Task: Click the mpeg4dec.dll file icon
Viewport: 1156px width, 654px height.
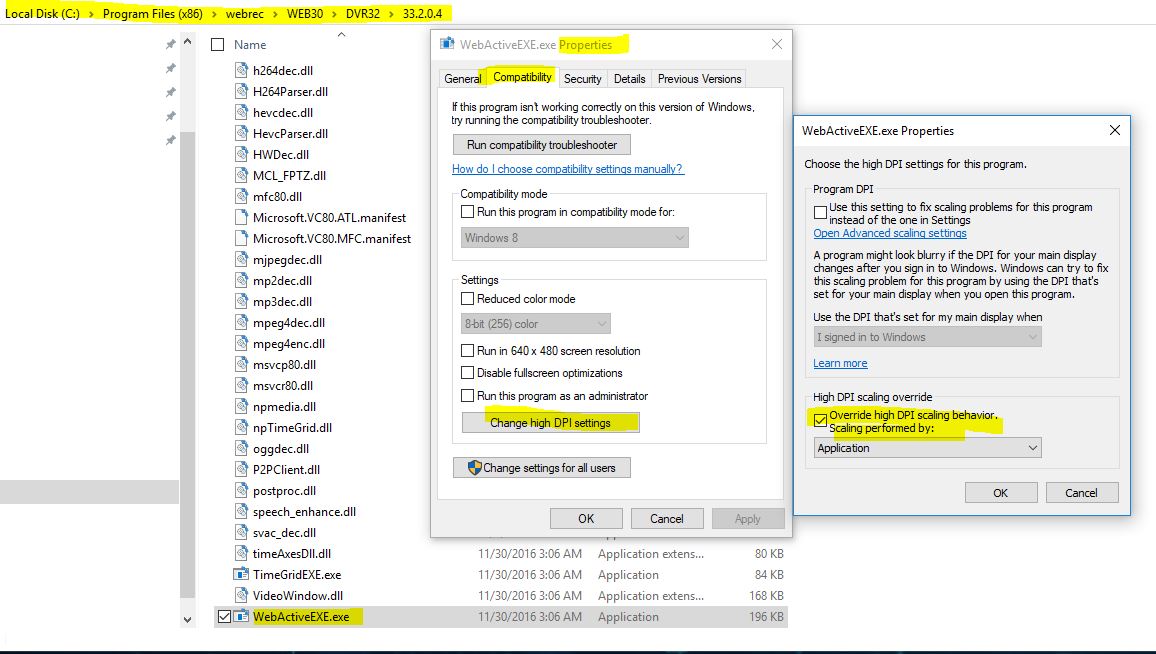Action: point(241,322)
